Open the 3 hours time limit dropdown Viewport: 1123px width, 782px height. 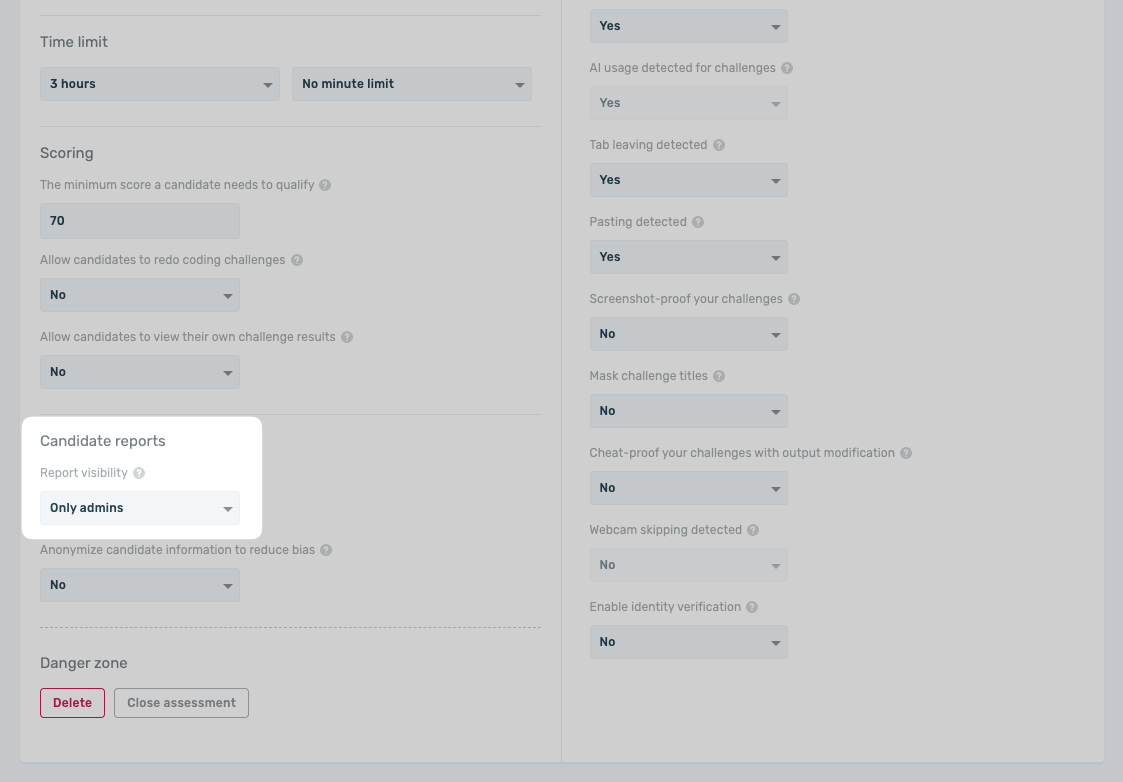pyautogui.click(x=160, y=84)
